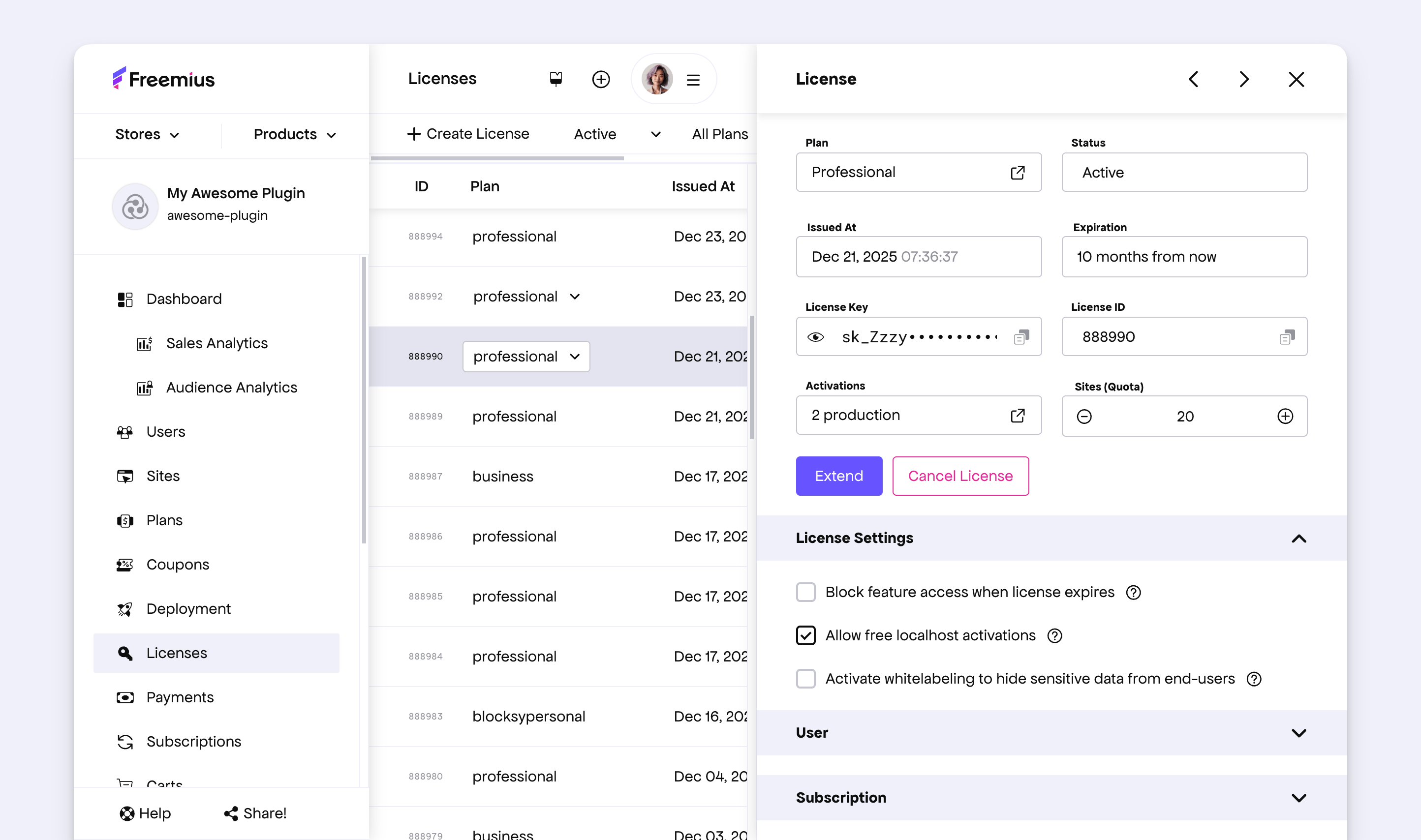1421x840 pixels.
Task: Open the Active status filter dropdown
Action: [617, 134]
